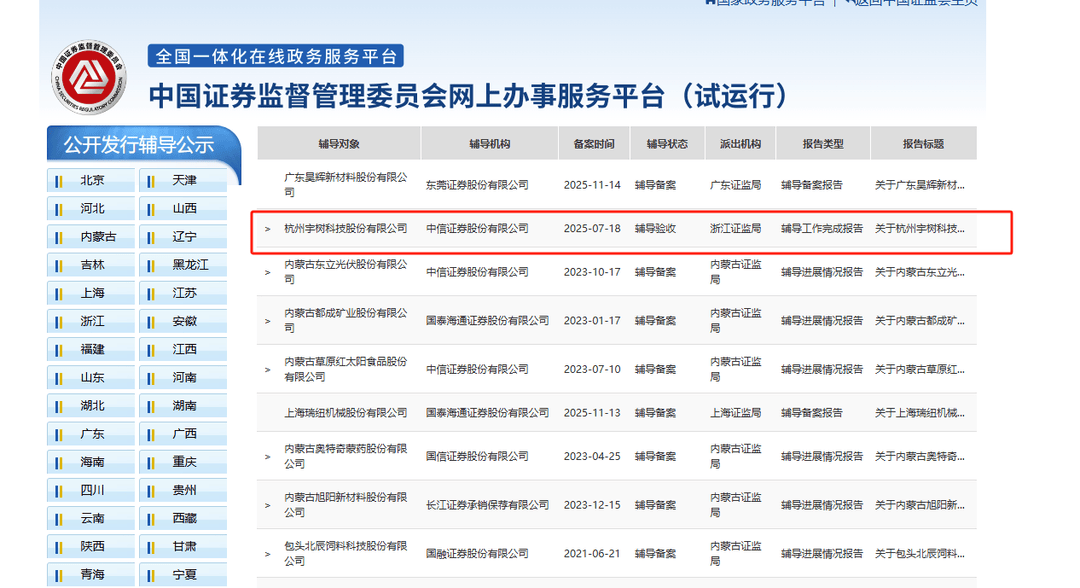The width and height of the screenshot is (1080, 588).
Task: Click the 报告类型 column header
Action: pos(823,144)
